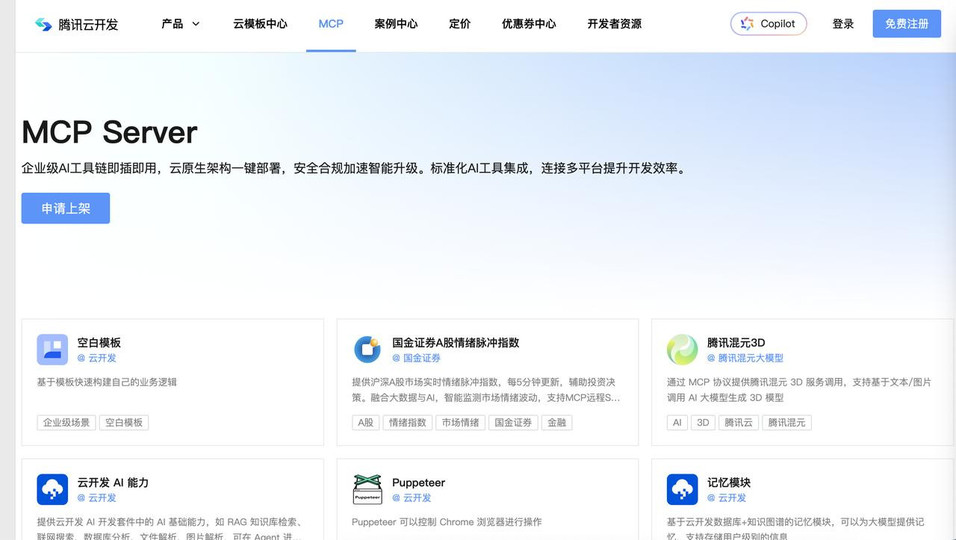Open the Copilot assistant button
Image resolution: width=956 pixels, height=540 pixels.
(x=768, y=24)
